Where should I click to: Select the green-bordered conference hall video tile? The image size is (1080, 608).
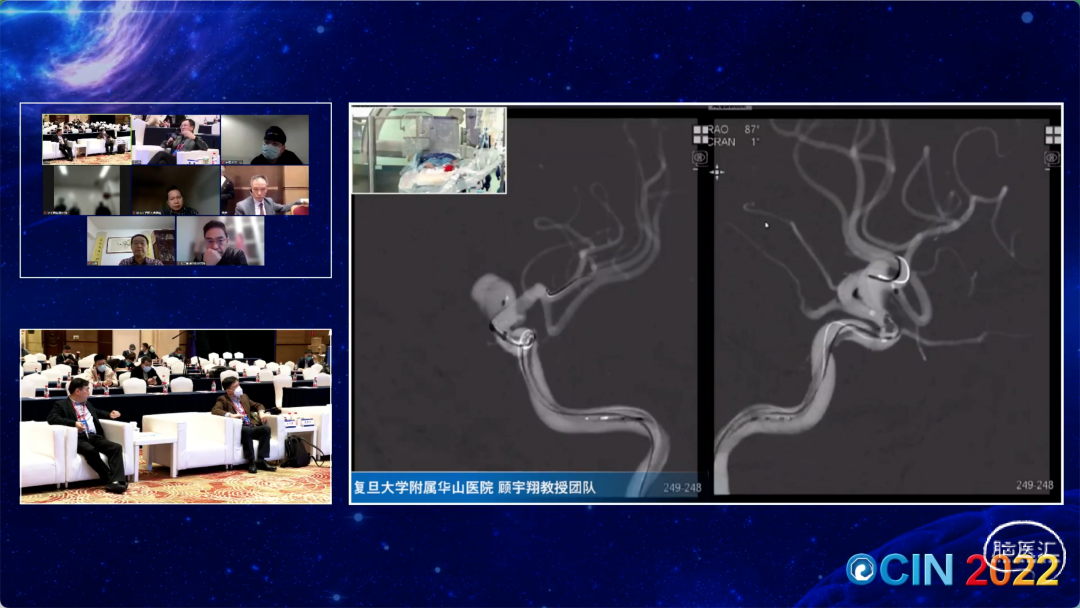[x=86, y=140]
